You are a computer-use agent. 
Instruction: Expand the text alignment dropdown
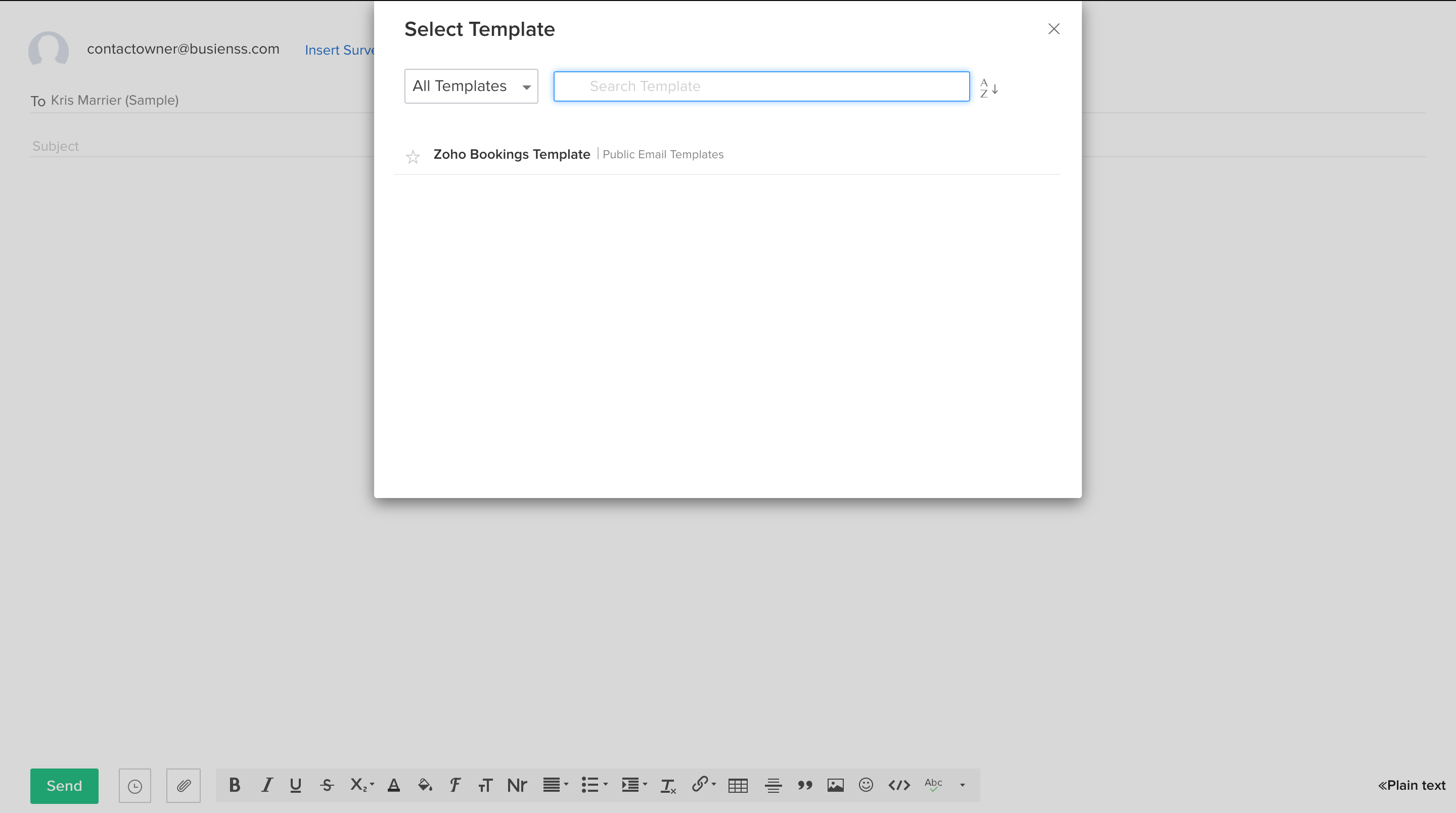tap(566, 785)
